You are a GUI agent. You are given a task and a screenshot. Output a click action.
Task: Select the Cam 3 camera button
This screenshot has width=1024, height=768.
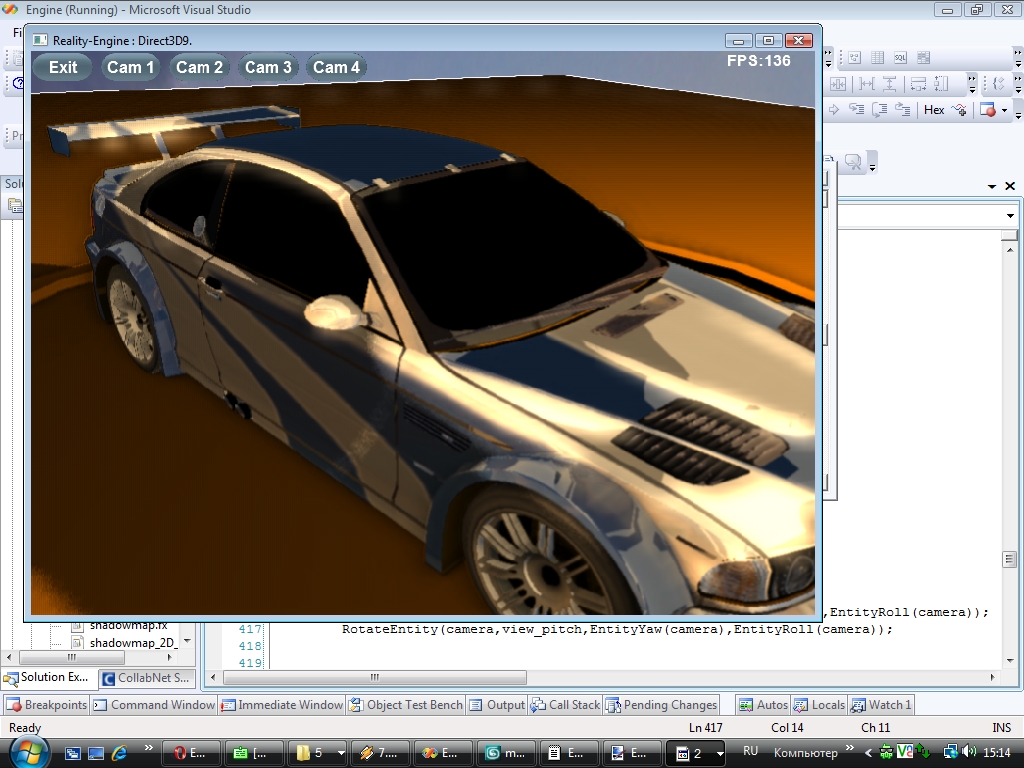click(x=268, y=67)
